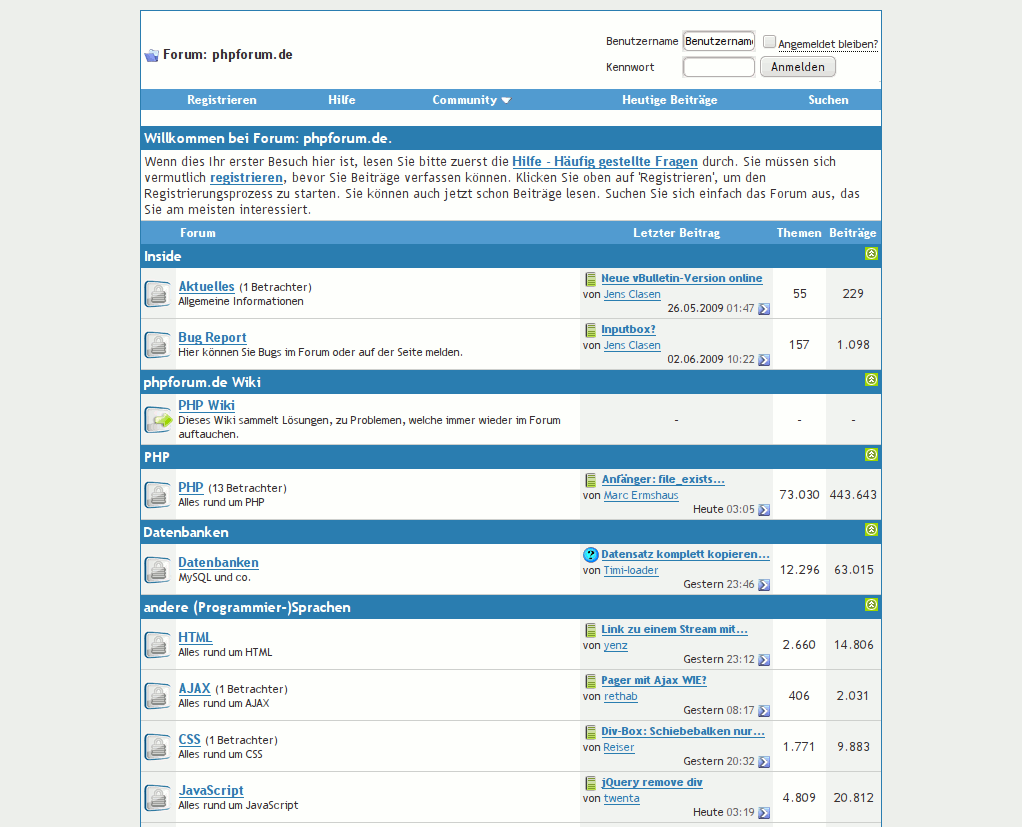Open the PHP Wiki link
The height and width of the screenshot is (827, 1022).
click(207, 405)
